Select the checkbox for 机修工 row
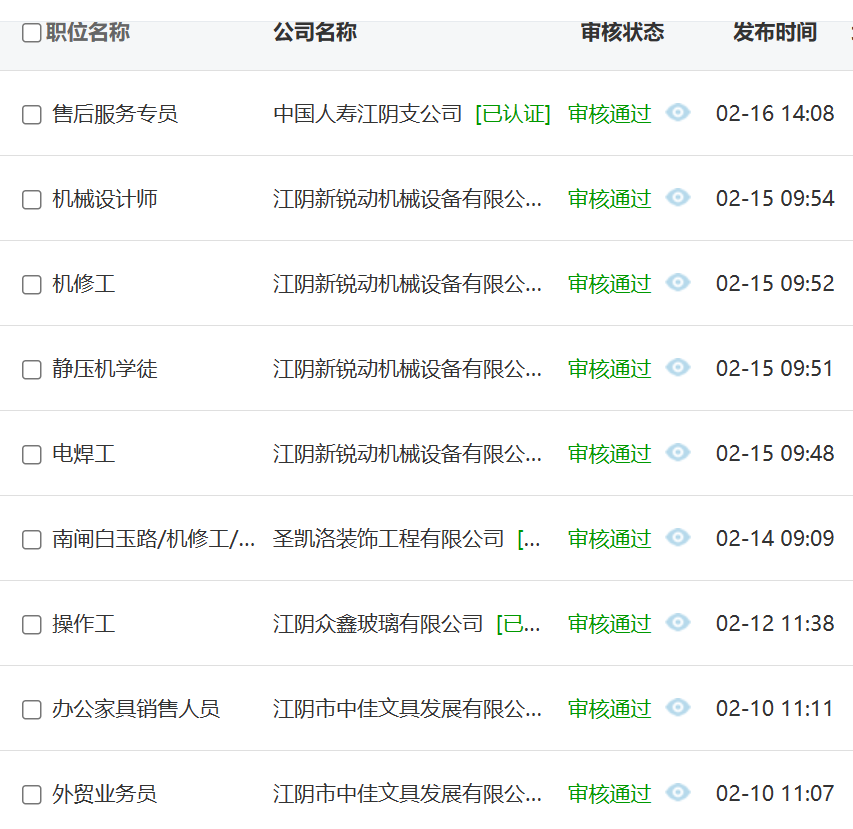Viewport: 853px width, 829px height. click(32, 284)
